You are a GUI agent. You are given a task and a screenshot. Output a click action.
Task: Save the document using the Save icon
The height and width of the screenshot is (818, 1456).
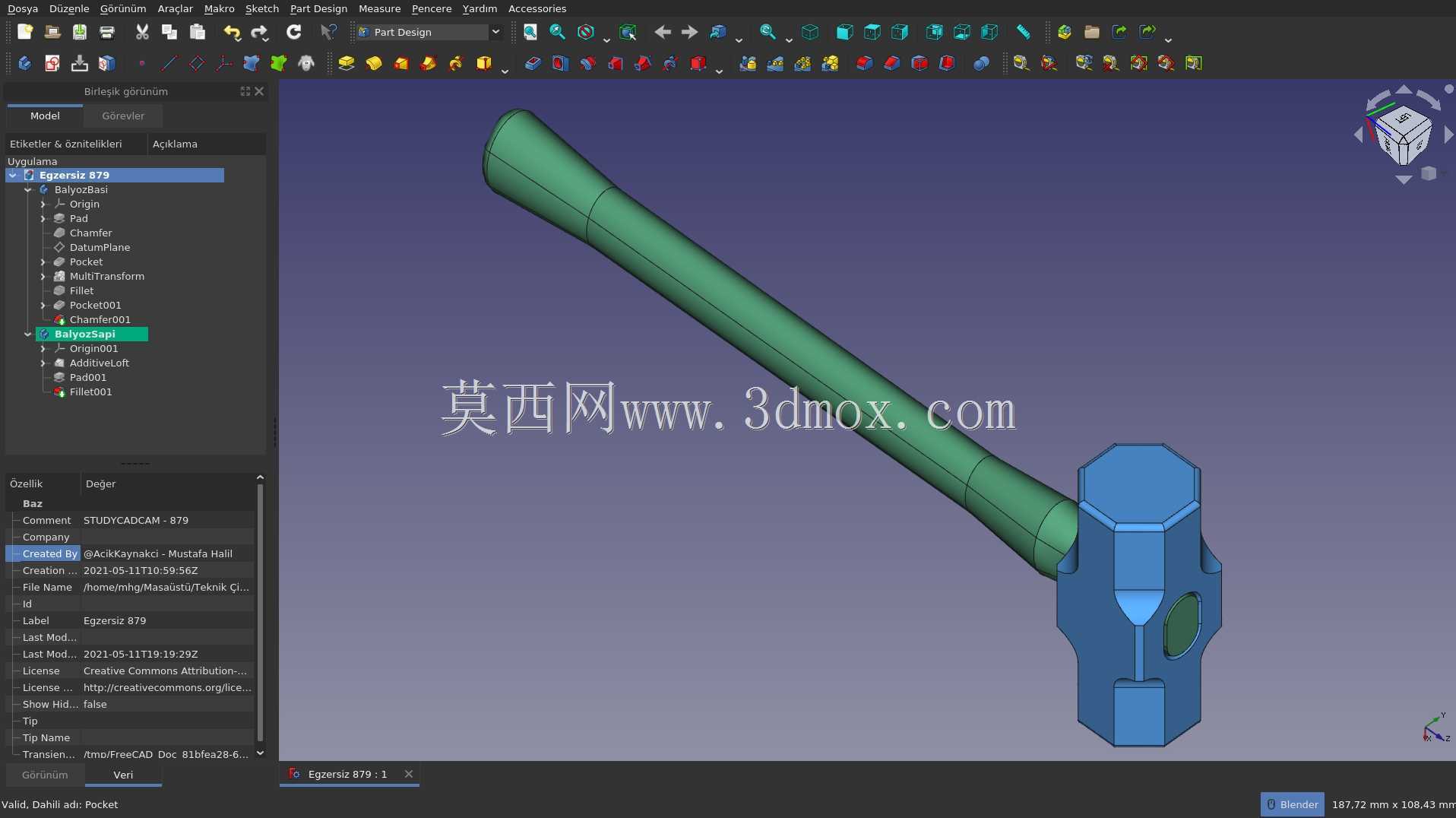click(x=80, y=32)
